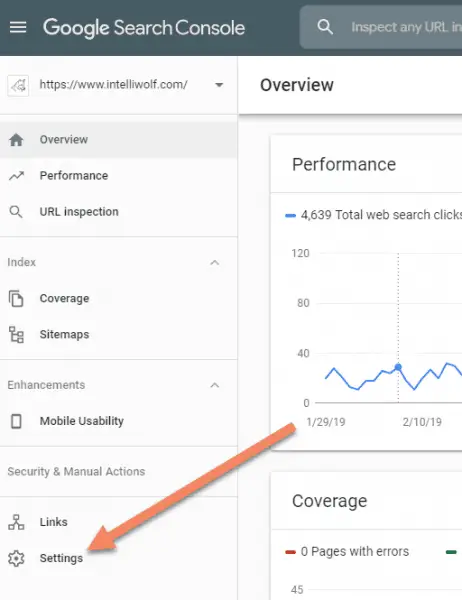Click the Settings gear icon

click(x=16, y=558)
